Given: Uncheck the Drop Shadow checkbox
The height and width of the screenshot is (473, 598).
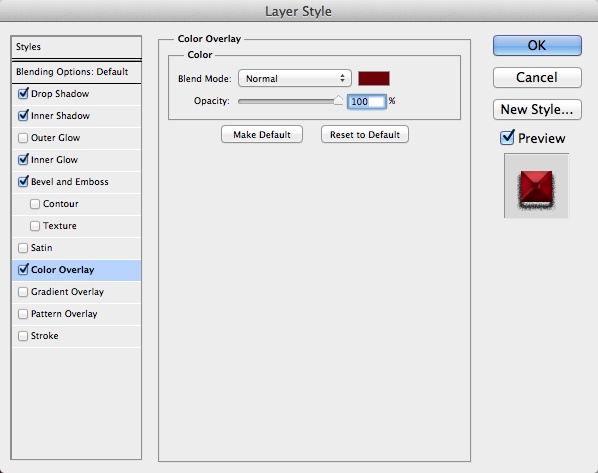Looking at the screenshot, I should pos(23,93).
